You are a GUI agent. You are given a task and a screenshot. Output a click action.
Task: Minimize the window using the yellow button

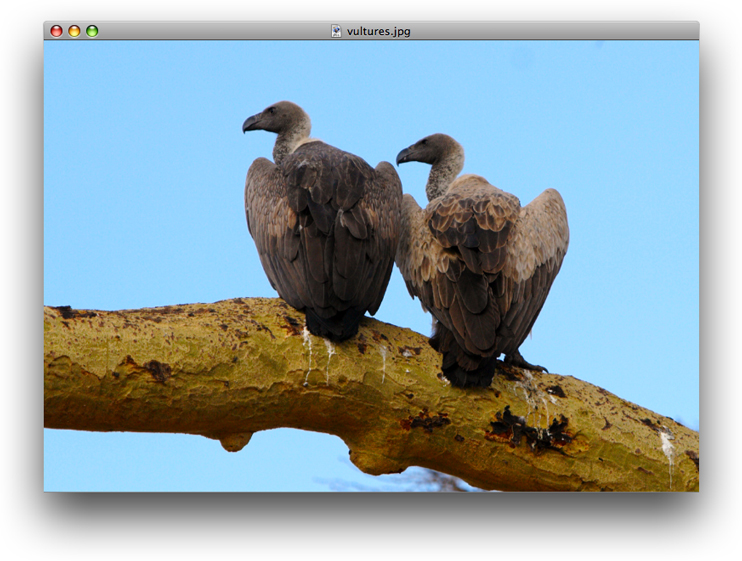(74, 31)
